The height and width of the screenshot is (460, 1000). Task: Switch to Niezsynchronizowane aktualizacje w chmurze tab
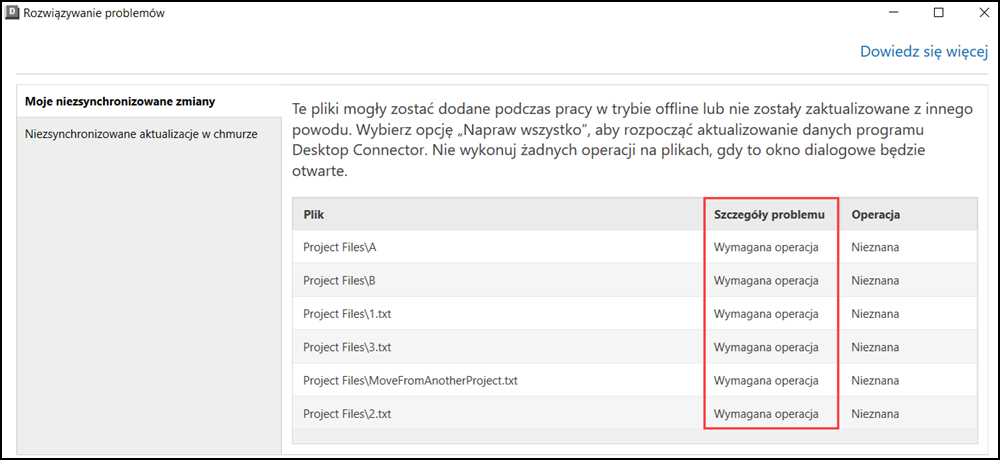[x=149, y=134]
